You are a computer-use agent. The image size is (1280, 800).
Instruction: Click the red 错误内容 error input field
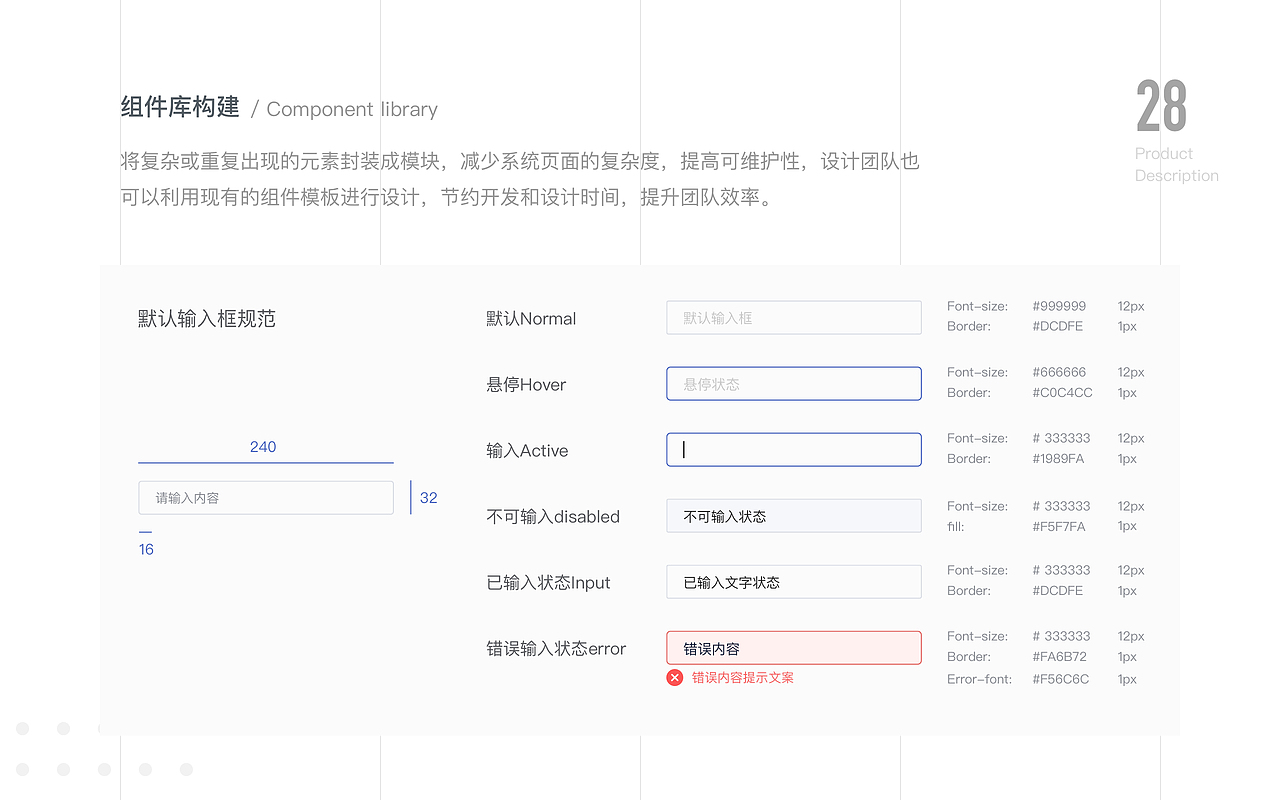pos(794,648)
